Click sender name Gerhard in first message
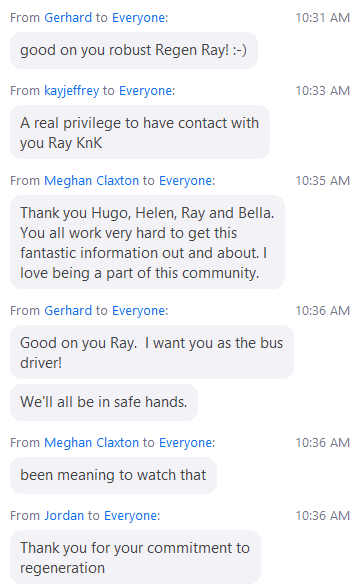Image resolution: width=360 pixels, height=585 pixels. pos(68,18)
